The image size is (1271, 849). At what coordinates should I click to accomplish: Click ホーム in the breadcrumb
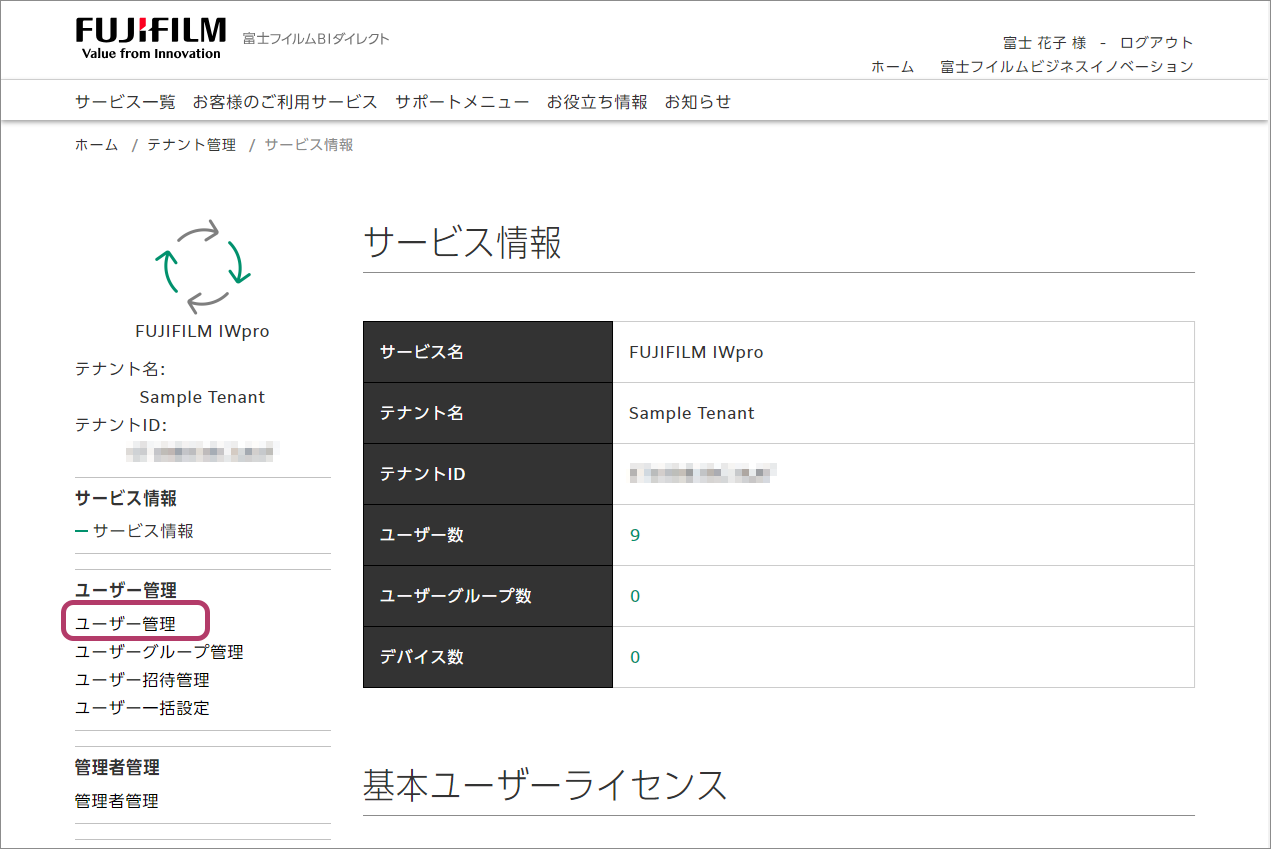(96, 145)
